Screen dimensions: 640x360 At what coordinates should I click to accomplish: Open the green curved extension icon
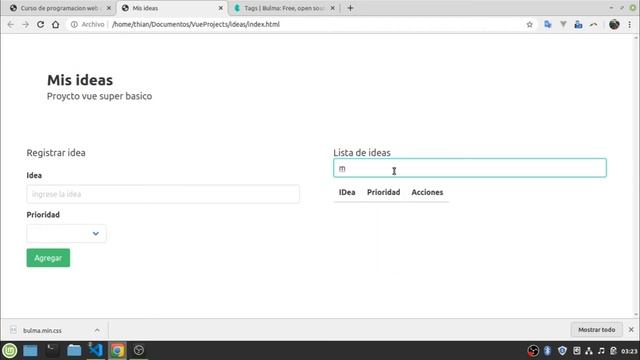click(x=593, y=24)
